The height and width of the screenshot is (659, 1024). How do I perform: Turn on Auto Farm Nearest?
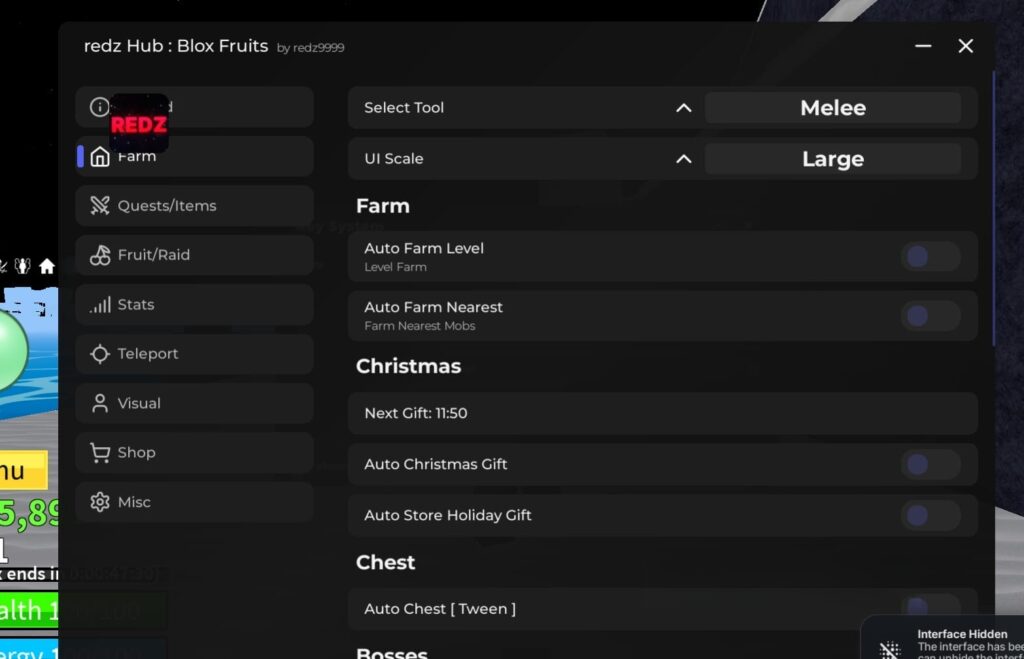click(930, 315)
